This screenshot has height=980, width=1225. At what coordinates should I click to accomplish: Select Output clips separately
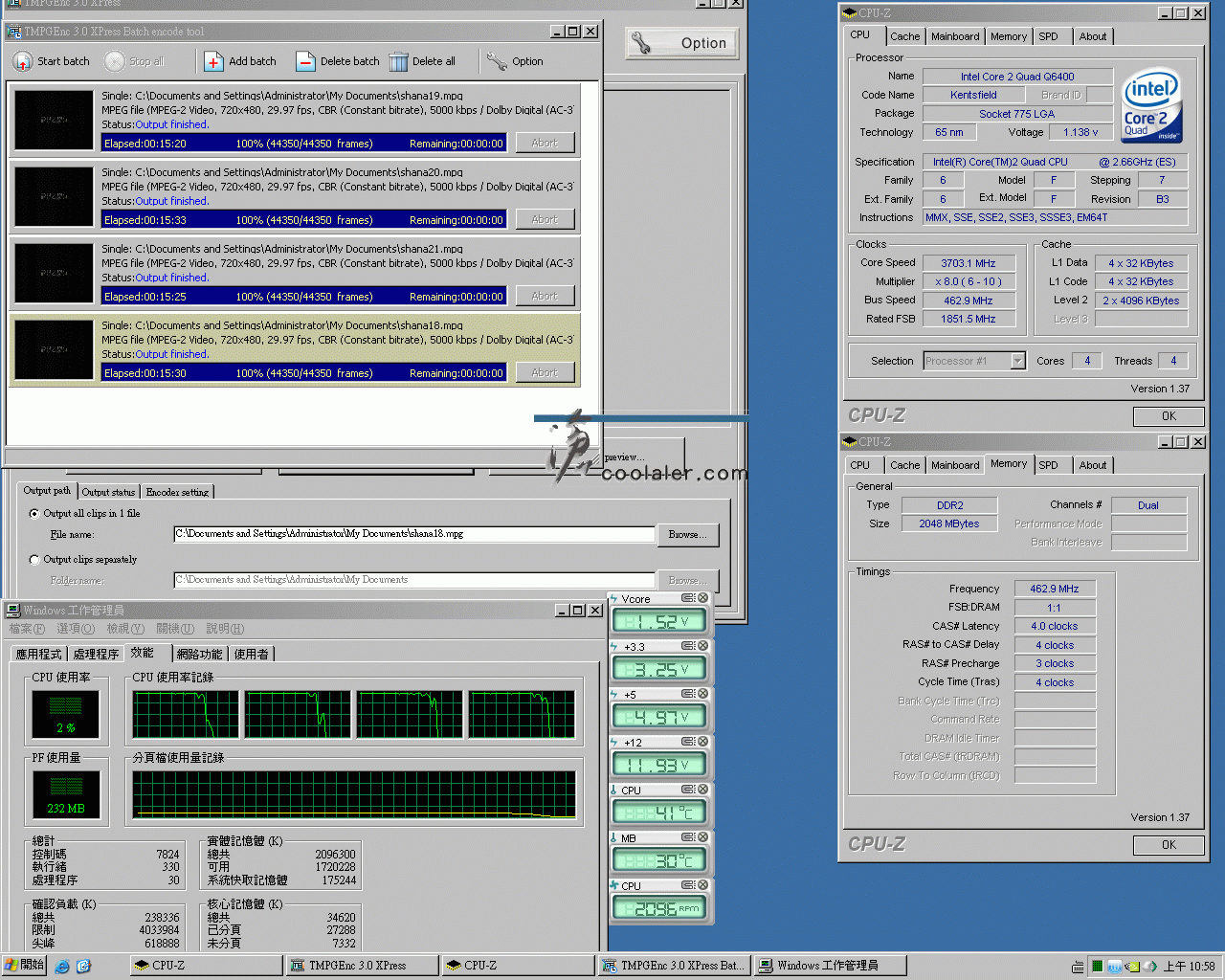pos(34,559)
